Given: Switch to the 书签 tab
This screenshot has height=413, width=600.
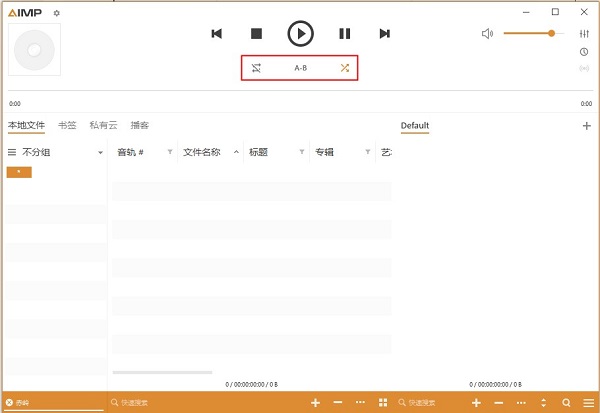Looking at the screenshot, I should pyautogui.click(x=67, y=125).
